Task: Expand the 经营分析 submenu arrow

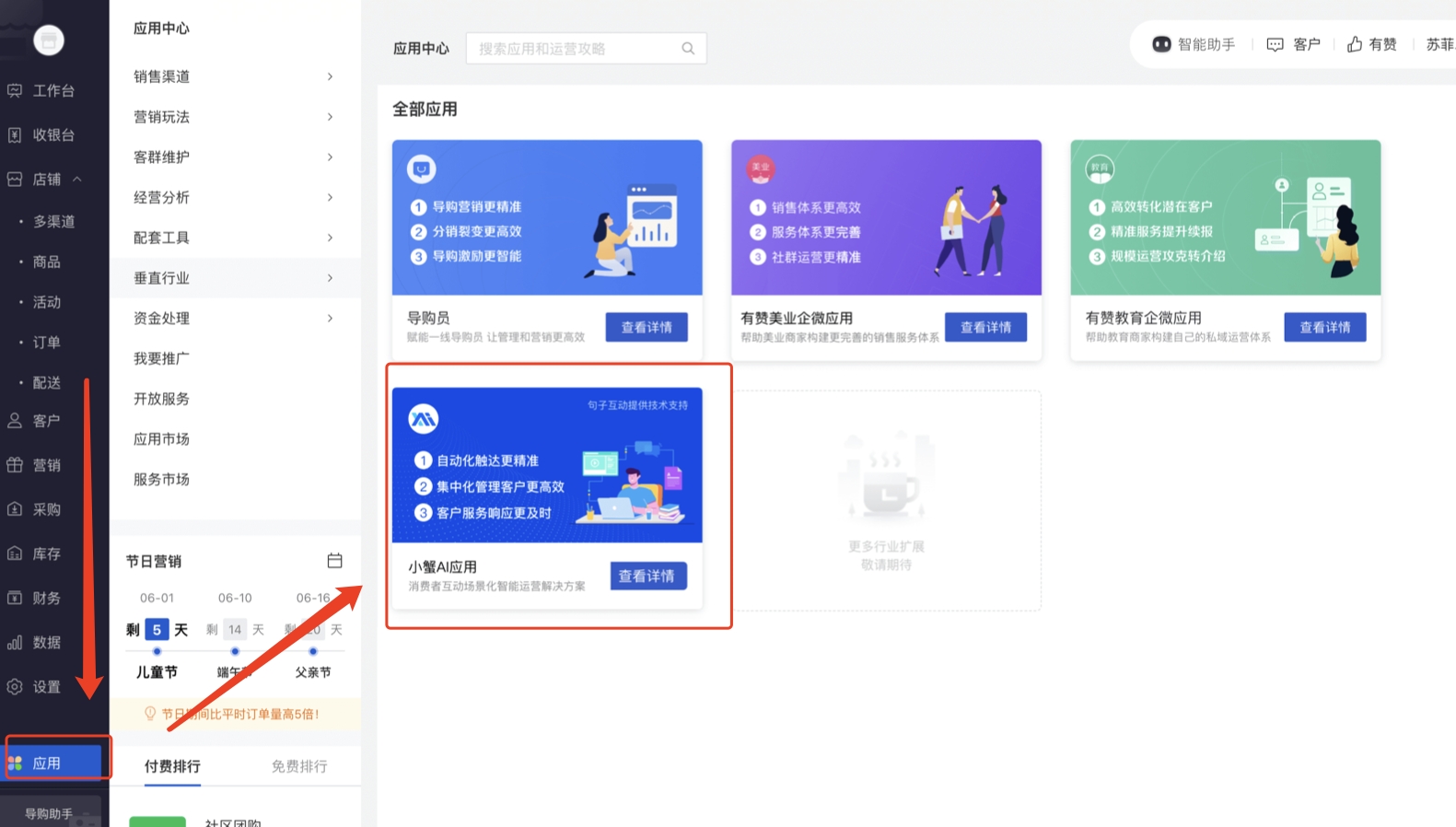Action: (330, 197)
